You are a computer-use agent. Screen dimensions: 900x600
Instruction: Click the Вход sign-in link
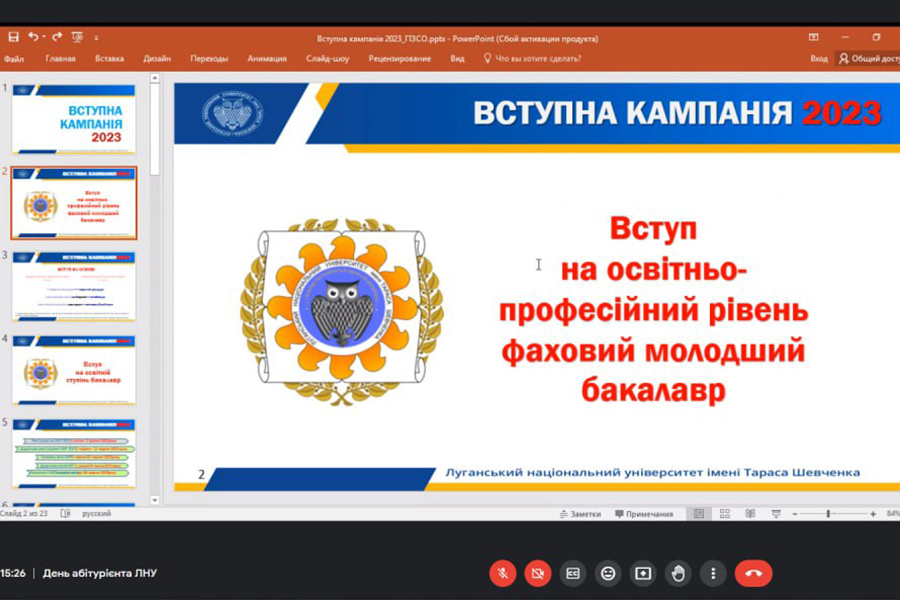pos(819,59)
